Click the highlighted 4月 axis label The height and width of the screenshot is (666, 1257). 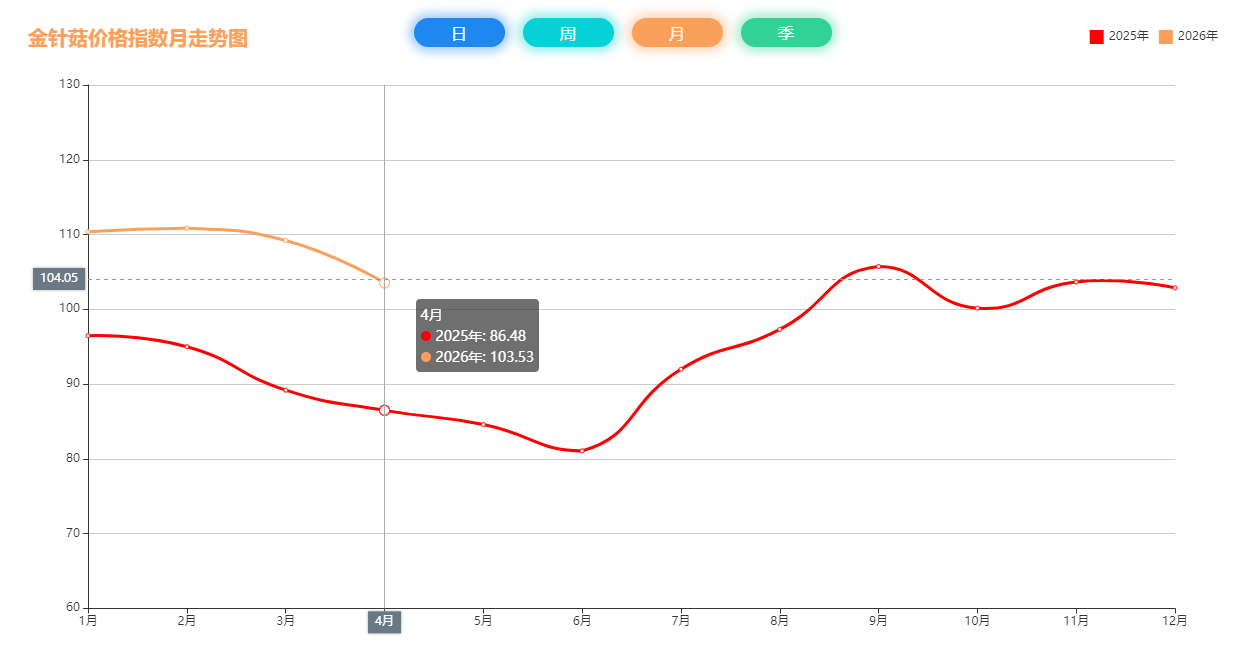coord(384,621)
